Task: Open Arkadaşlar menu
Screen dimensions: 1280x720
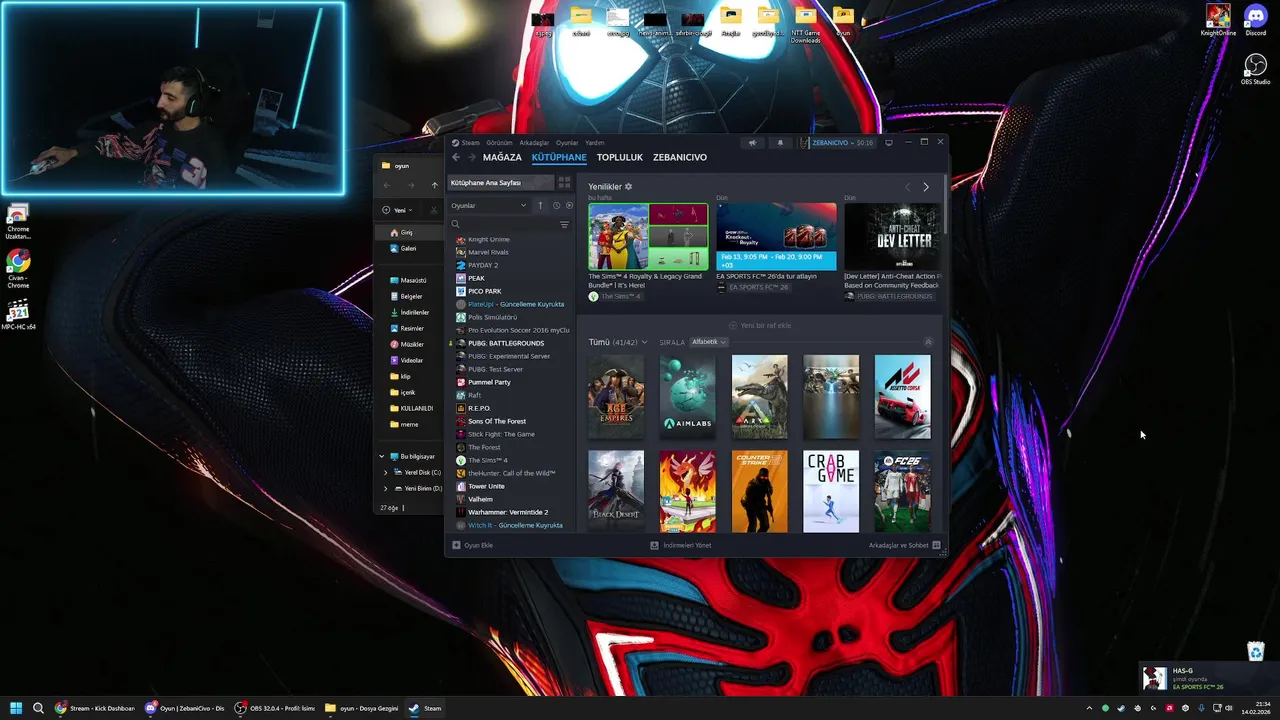Action: 534,143
